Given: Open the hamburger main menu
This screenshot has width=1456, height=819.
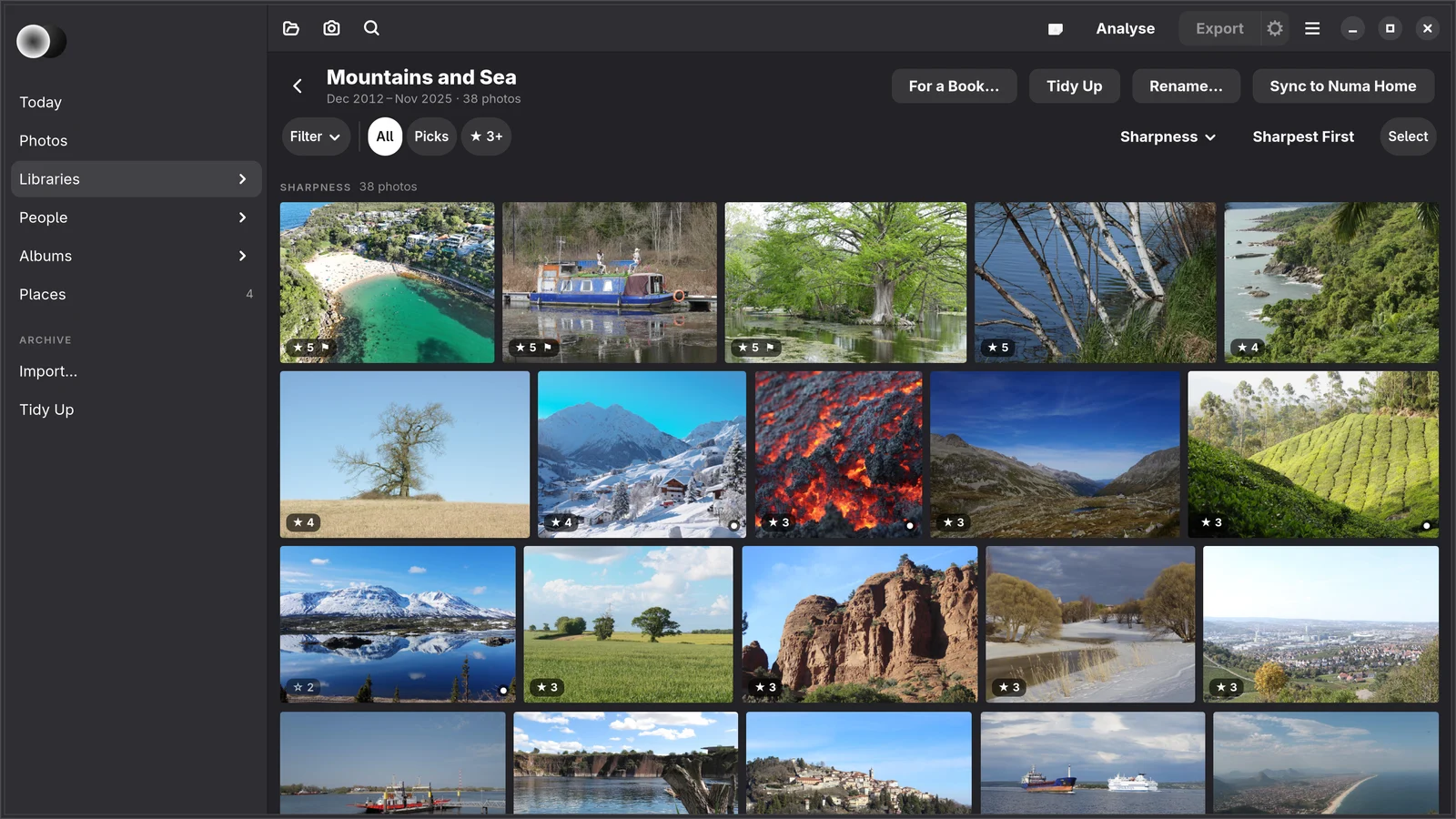Looking at the screenshot, I should pos(1312,28).
